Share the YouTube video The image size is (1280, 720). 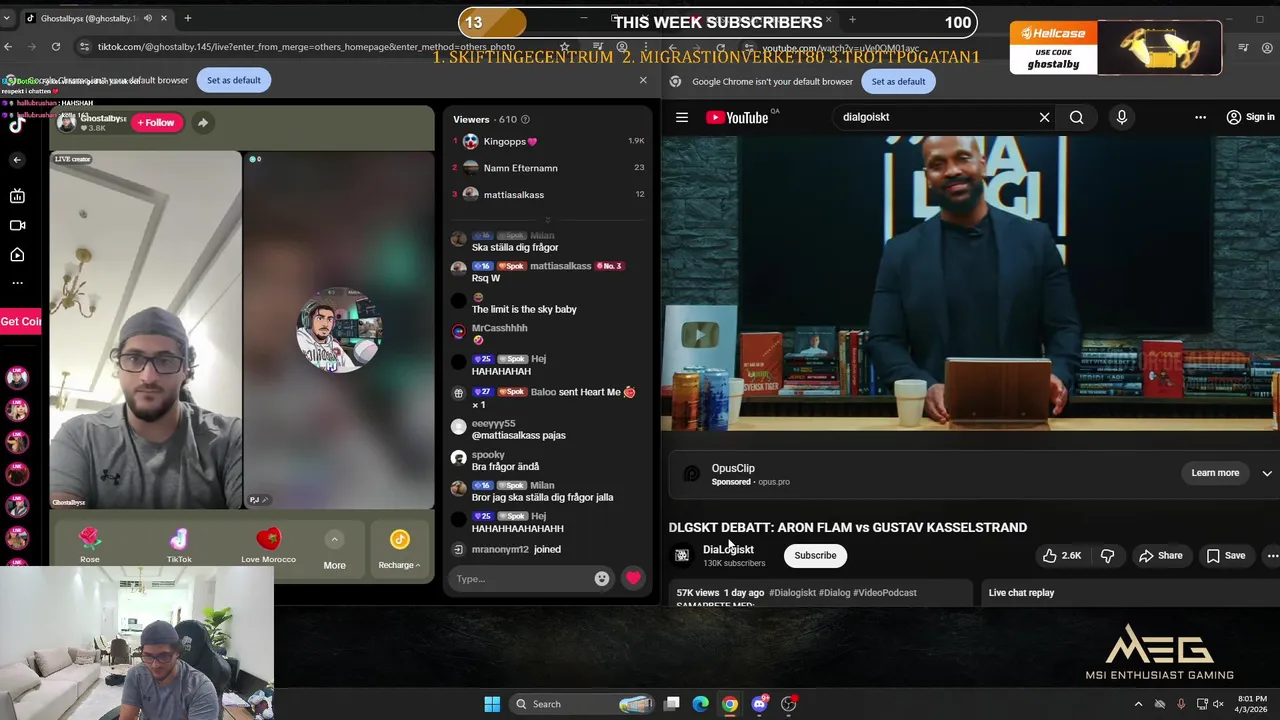coord(1160,555)
